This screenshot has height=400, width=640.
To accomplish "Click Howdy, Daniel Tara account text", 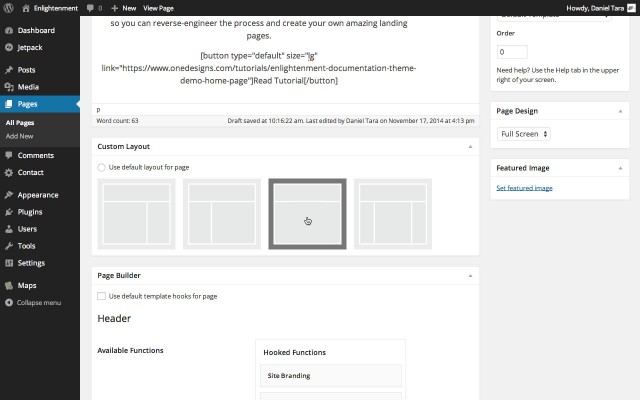I will tap(595, 8).
